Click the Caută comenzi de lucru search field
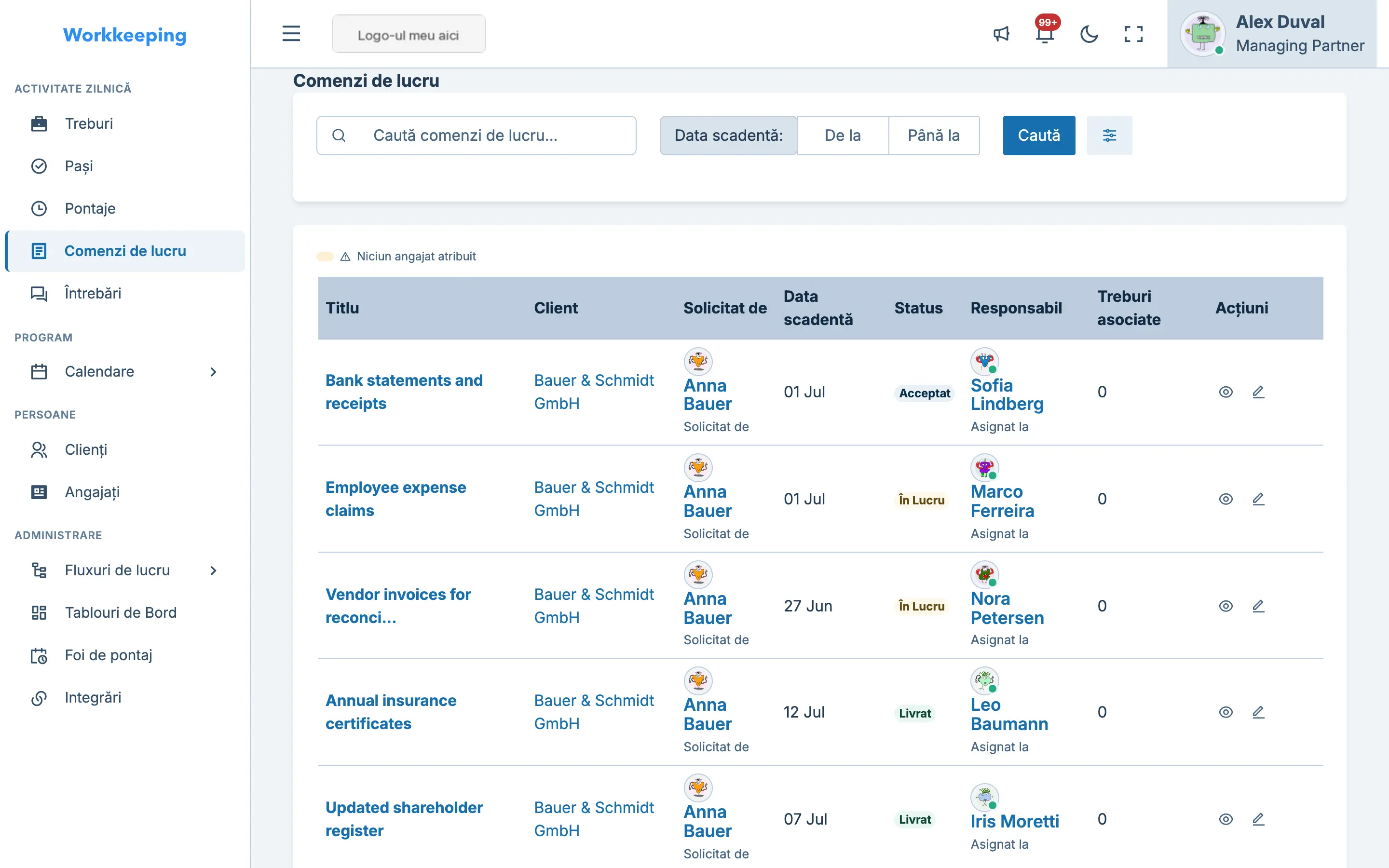1389x868 pixels. (x=476, y=136)
